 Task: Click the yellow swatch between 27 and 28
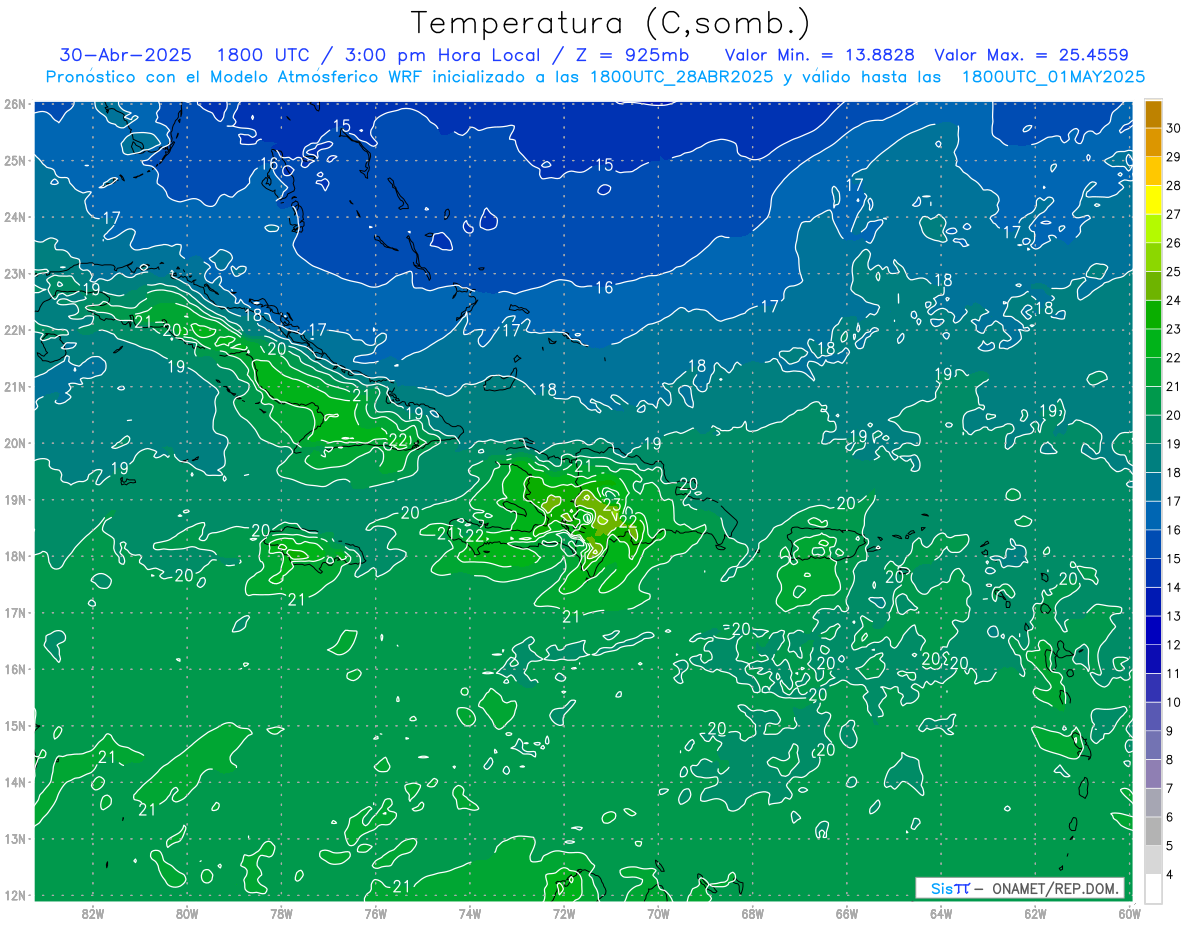click(1153, 200)
